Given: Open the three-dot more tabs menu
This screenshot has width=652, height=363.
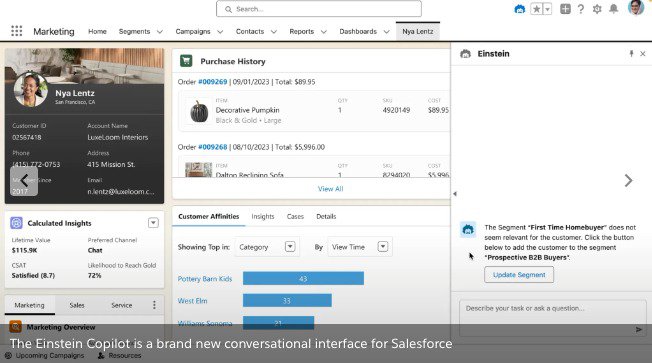Looking at the screenshot, I should pyautogui.click(x=154, y=305).
